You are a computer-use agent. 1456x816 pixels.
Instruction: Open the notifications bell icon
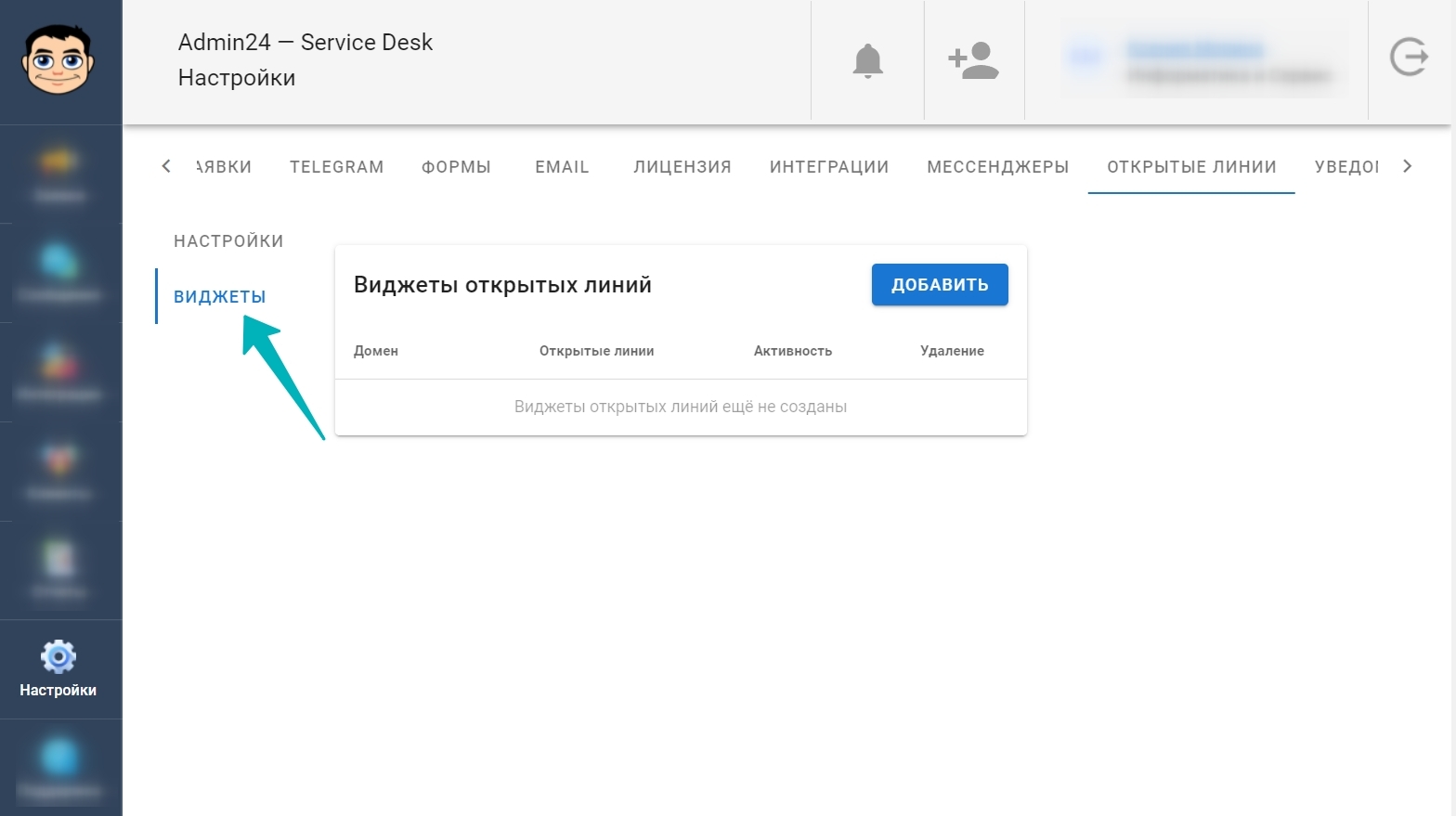click(x=867, y=61)
